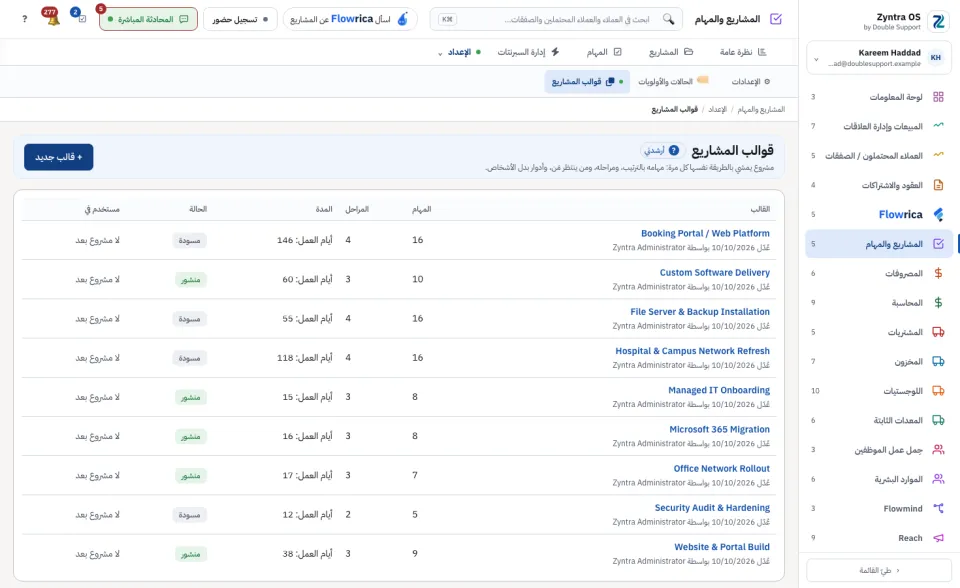
Task: Open Security Audit & Hardening template
Action: click(712, 508)
